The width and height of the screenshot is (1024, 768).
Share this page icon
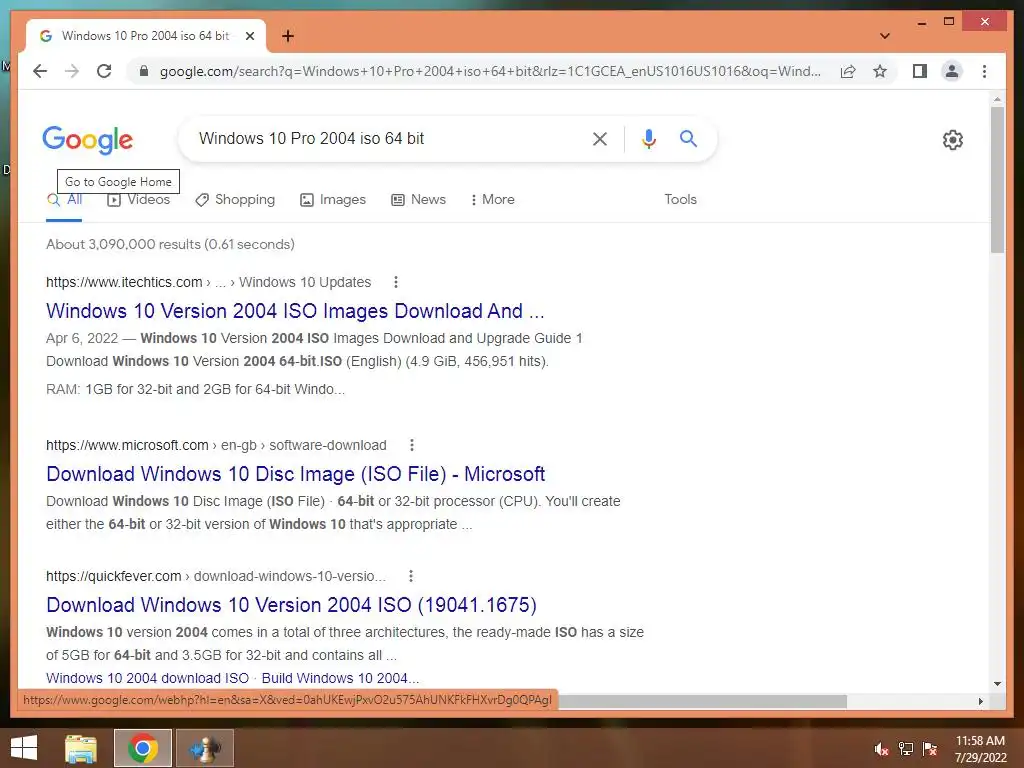click(848, 71)
